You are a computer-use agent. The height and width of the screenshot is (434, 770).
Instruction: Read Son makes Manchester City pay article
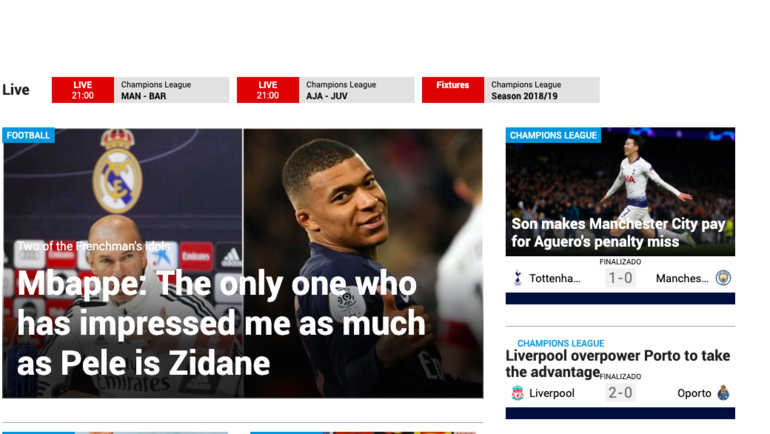618,233
